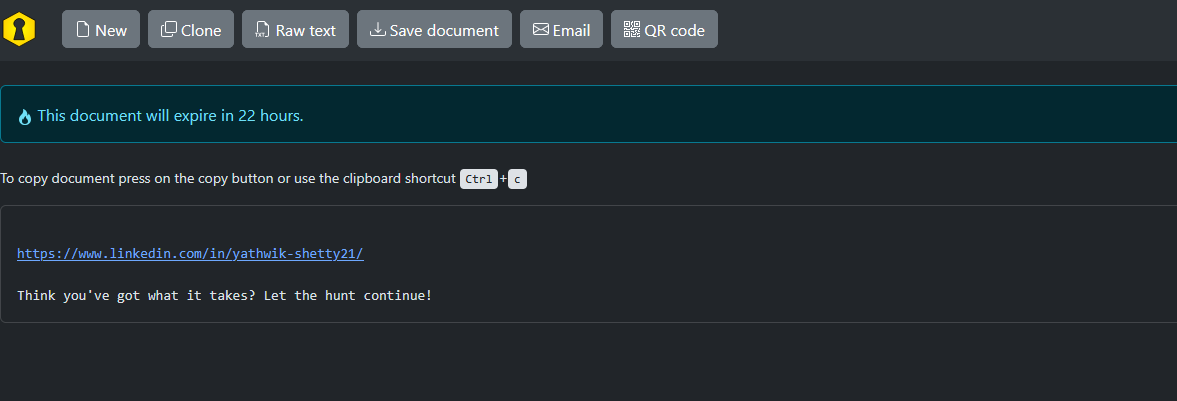Click the Ctrl key label
This screenshot has height=401, width=1177.
tap(479, 179)
